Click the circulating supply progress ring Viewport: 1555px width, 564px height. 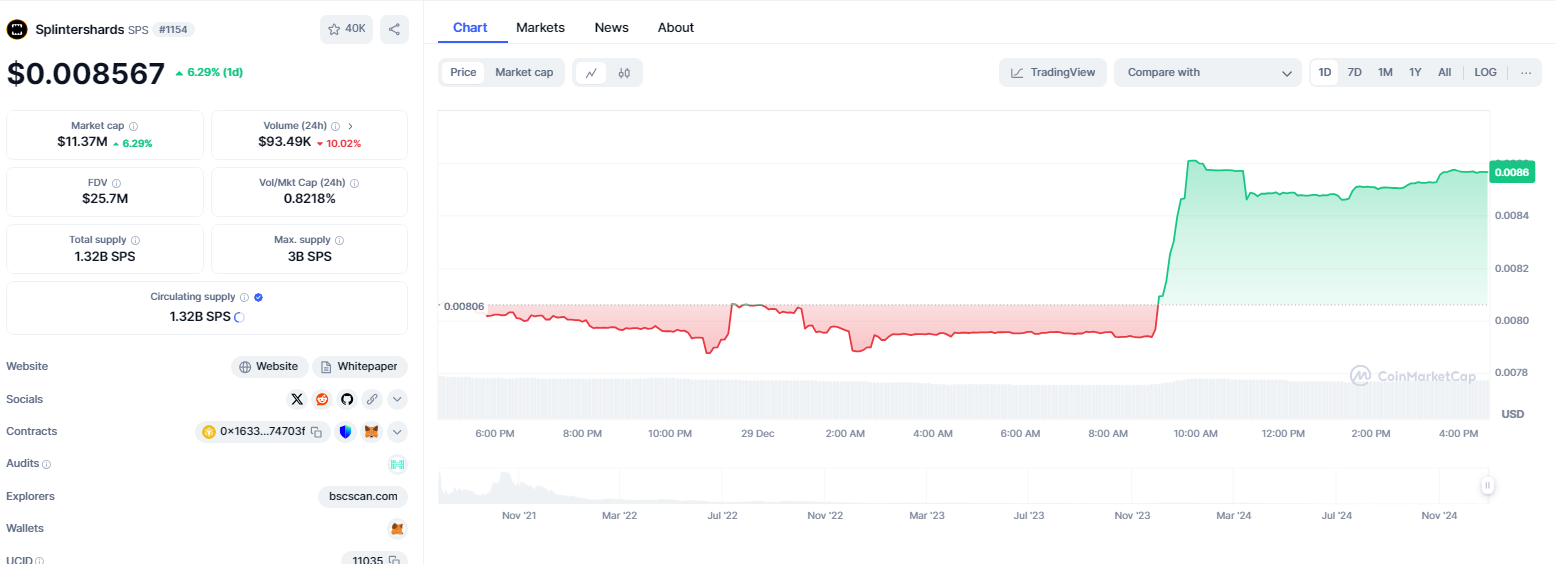tap(240, 317)
